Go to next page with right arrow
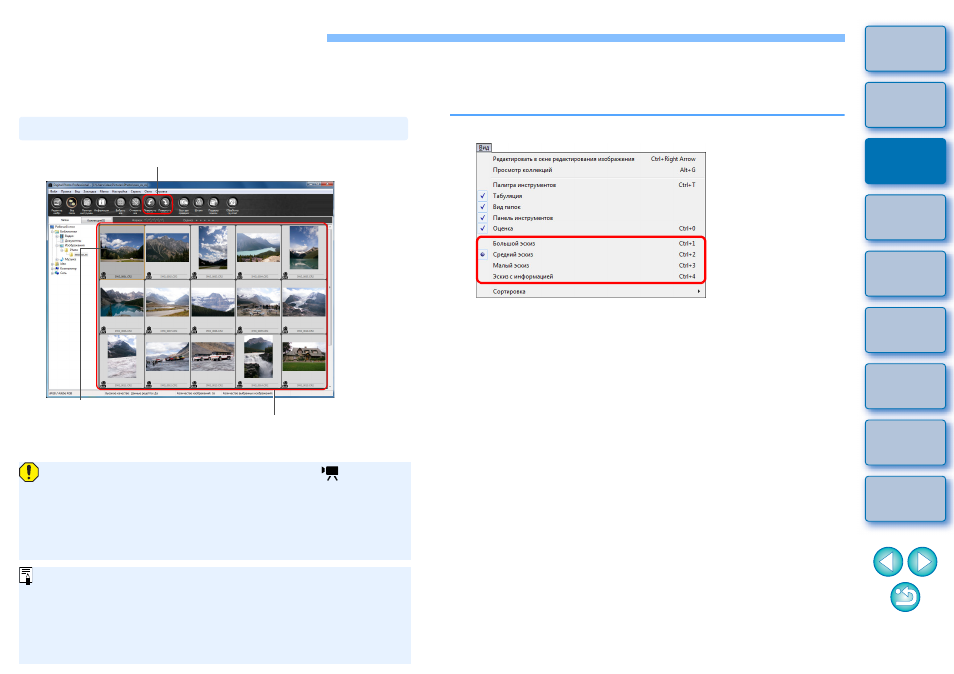954x674 pixels. (922, 561)
